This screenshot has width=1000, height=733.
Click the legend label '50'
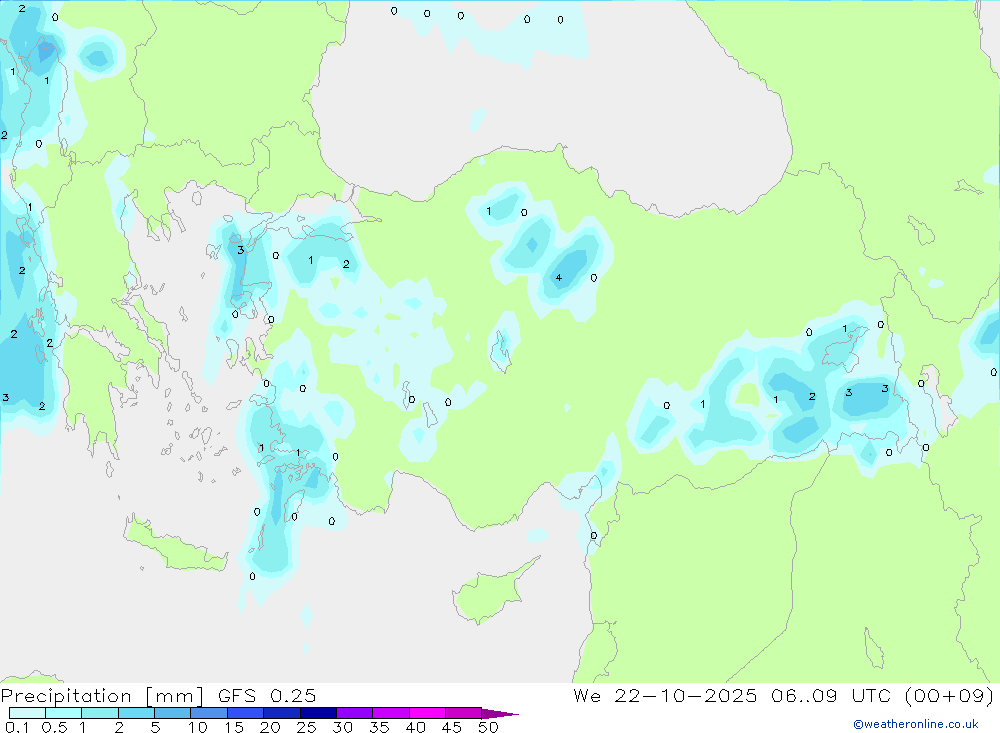tap(488, 727)
